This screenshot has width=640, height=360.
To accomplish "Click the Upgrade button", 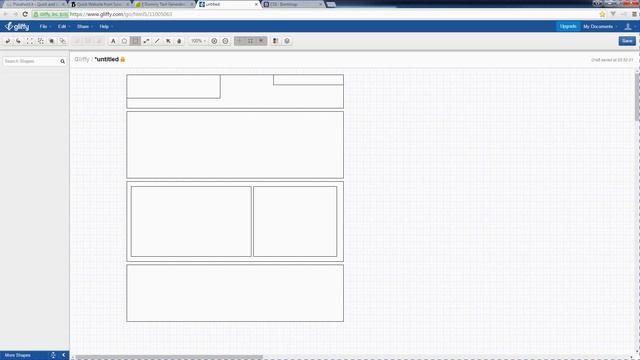I will 568,27.
